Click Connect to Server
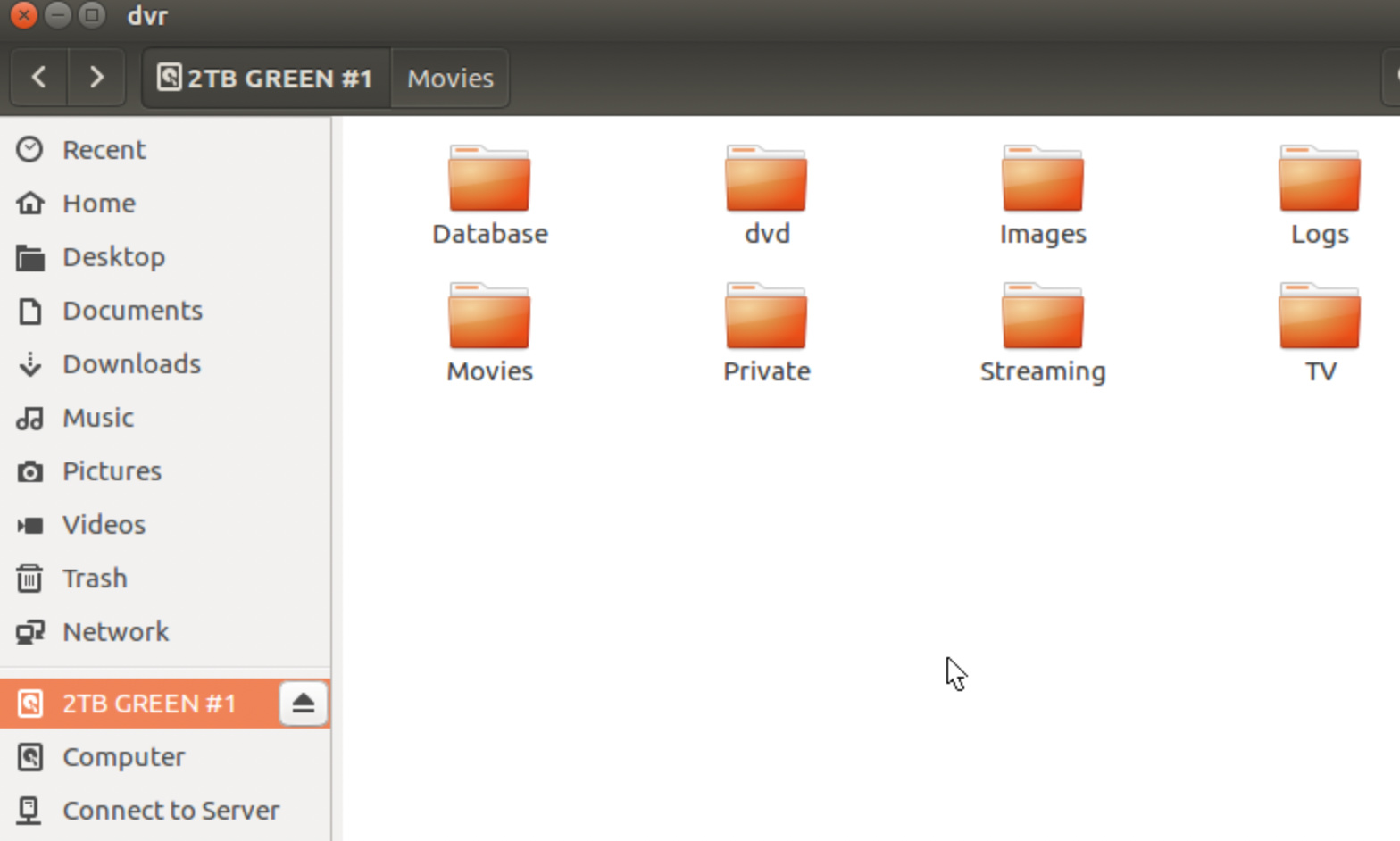Screen dimensions: 1400x841 point(171,811)
